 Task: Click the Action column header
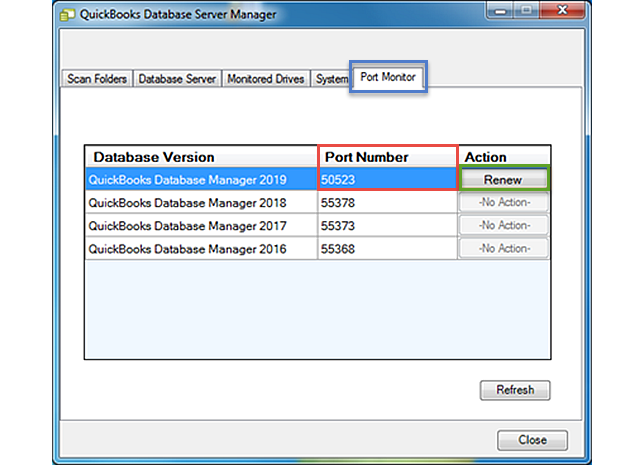tap(504, 157)
